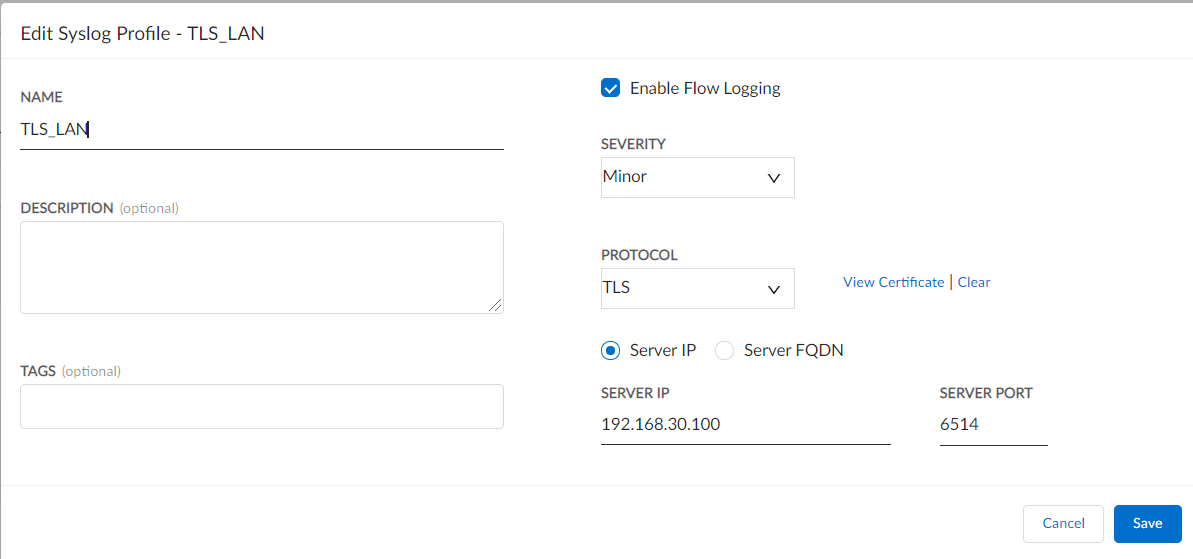1193x559 pixels.
Task: Click the Description box resize handle
Action: pos(495,305)
